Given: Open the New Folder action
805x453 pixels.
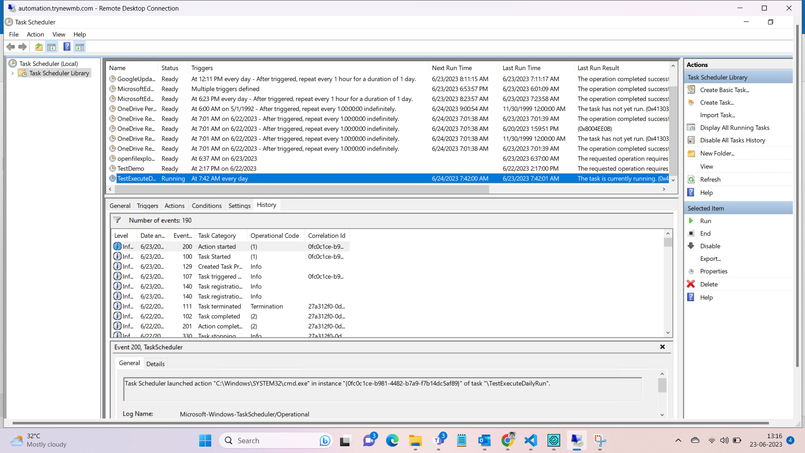Looking at the screenshot, I should point(717,153).
